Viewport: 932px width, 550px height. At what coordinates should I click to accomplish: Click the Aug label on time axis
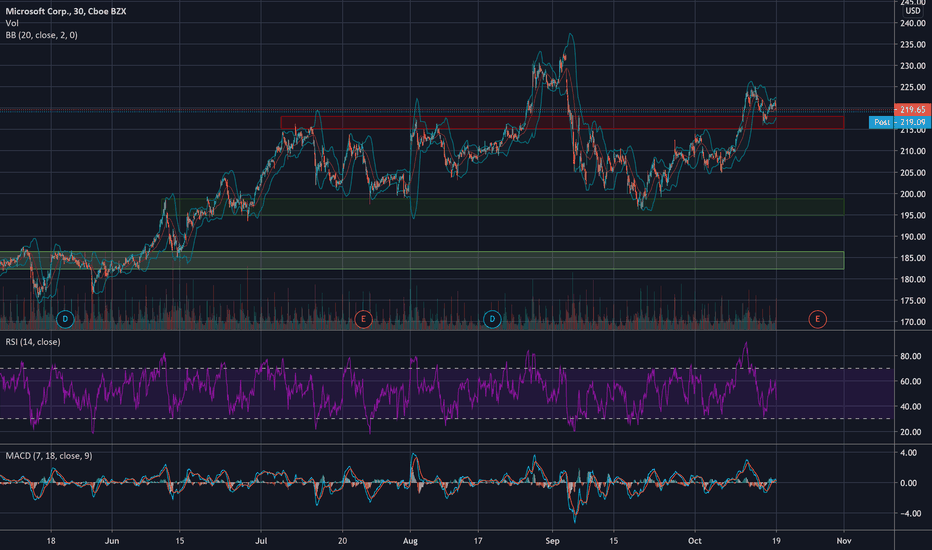410,541
